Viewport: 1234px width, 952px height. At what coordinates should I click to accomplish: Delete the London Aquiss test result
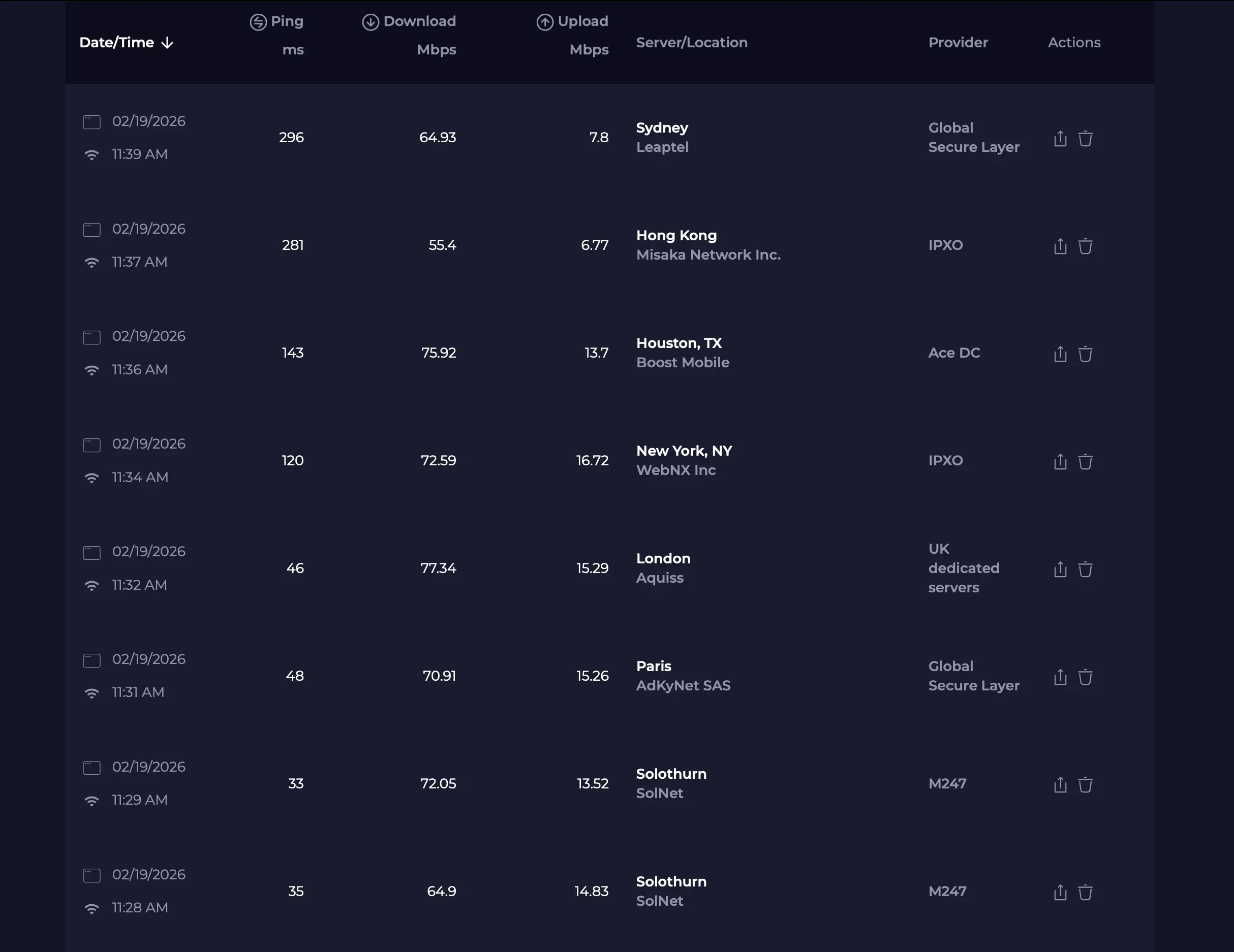1085,569
